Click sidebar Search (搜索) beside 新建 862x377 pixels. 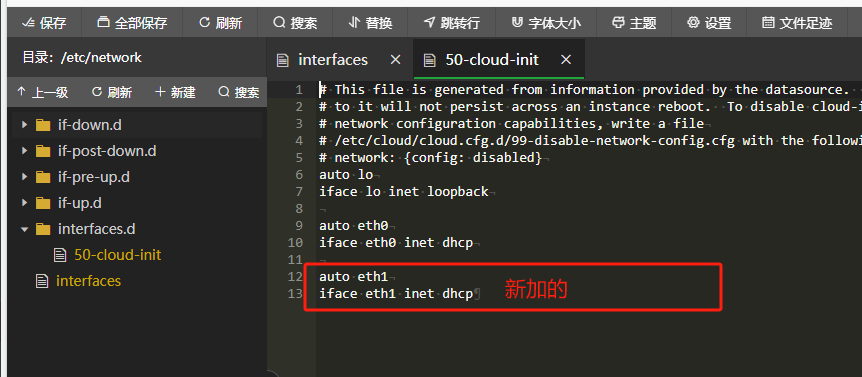(x=239, y=92)
